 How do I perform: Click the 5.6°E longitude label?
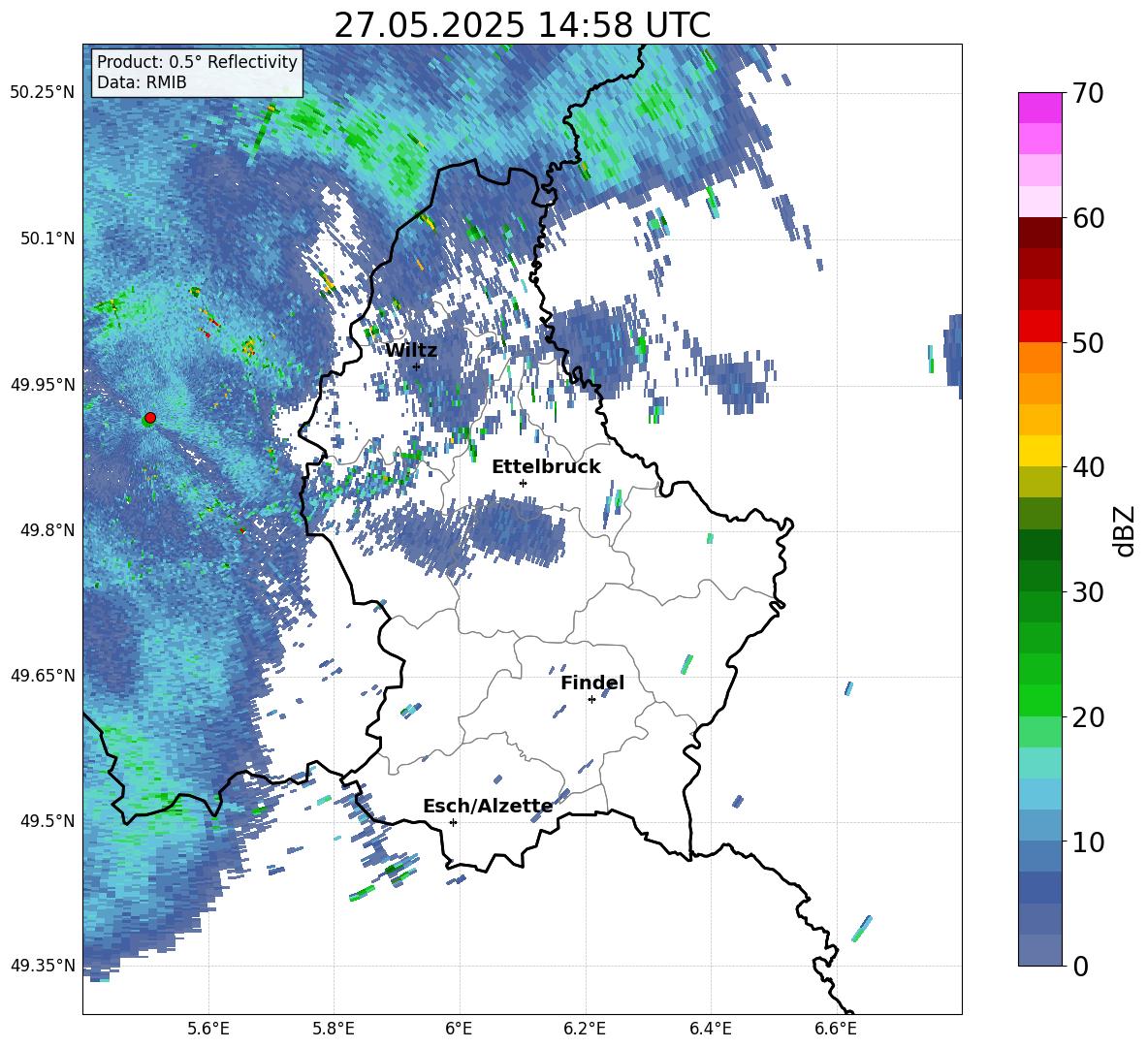click(x=208, y=1029)
